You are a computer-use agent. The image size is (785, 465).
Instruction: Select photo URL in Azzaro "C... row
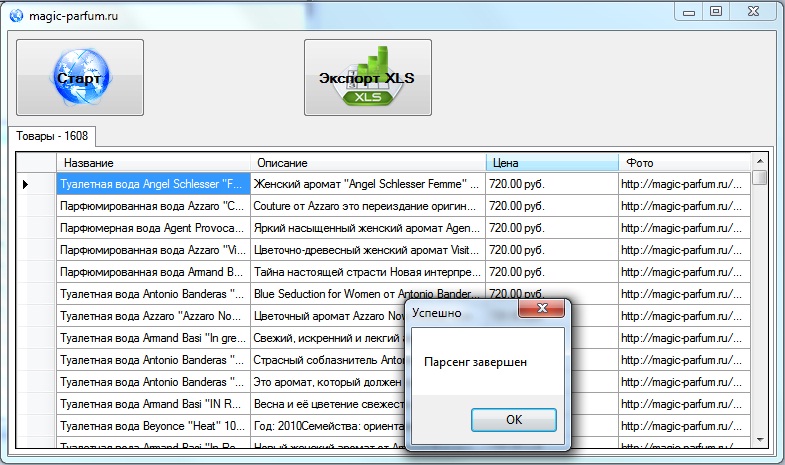click(684, 206)
